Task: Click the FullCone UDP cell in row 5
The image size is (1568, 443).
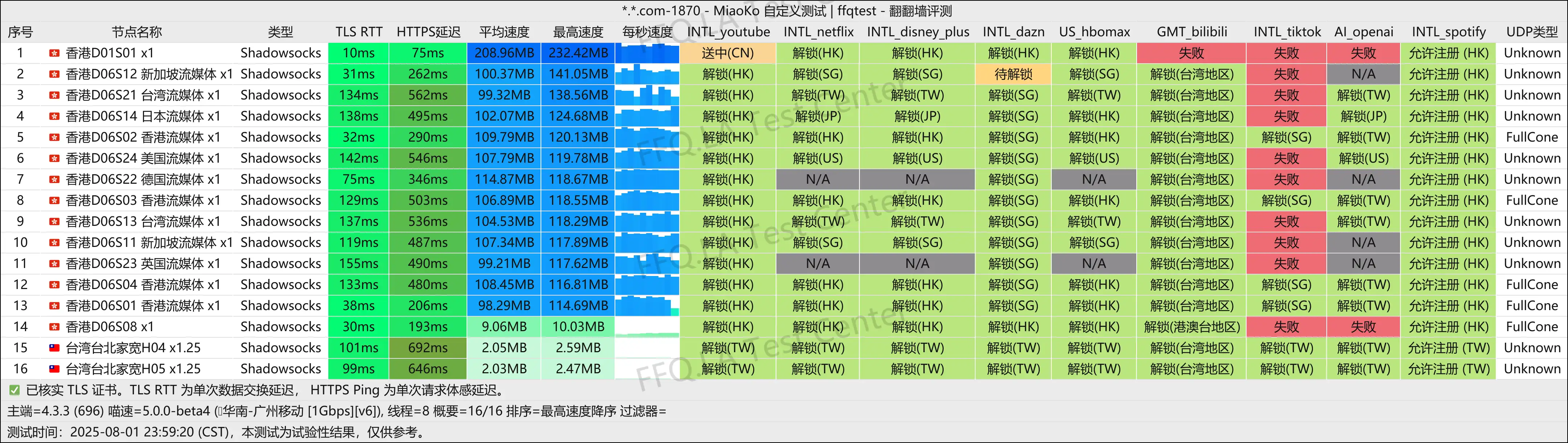Action: [x=1532, y=138]
